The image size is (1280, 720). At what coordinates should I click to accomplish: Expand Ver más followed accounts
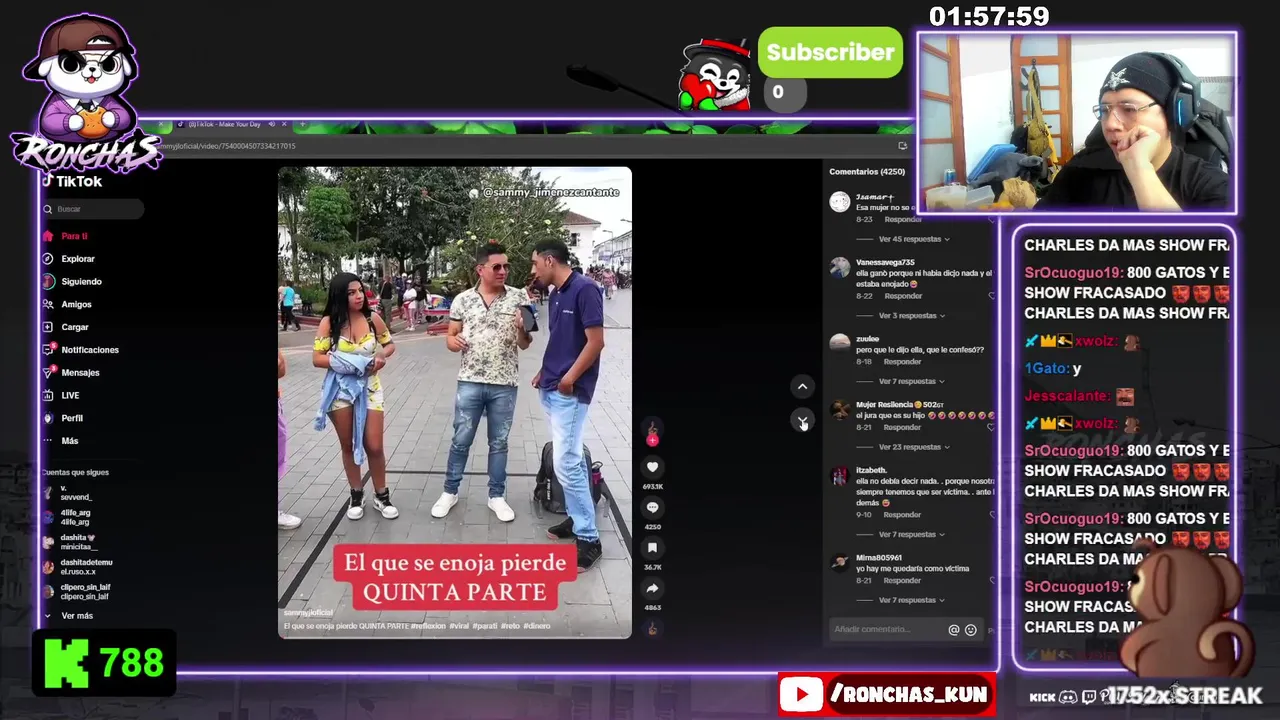(70, 616)
